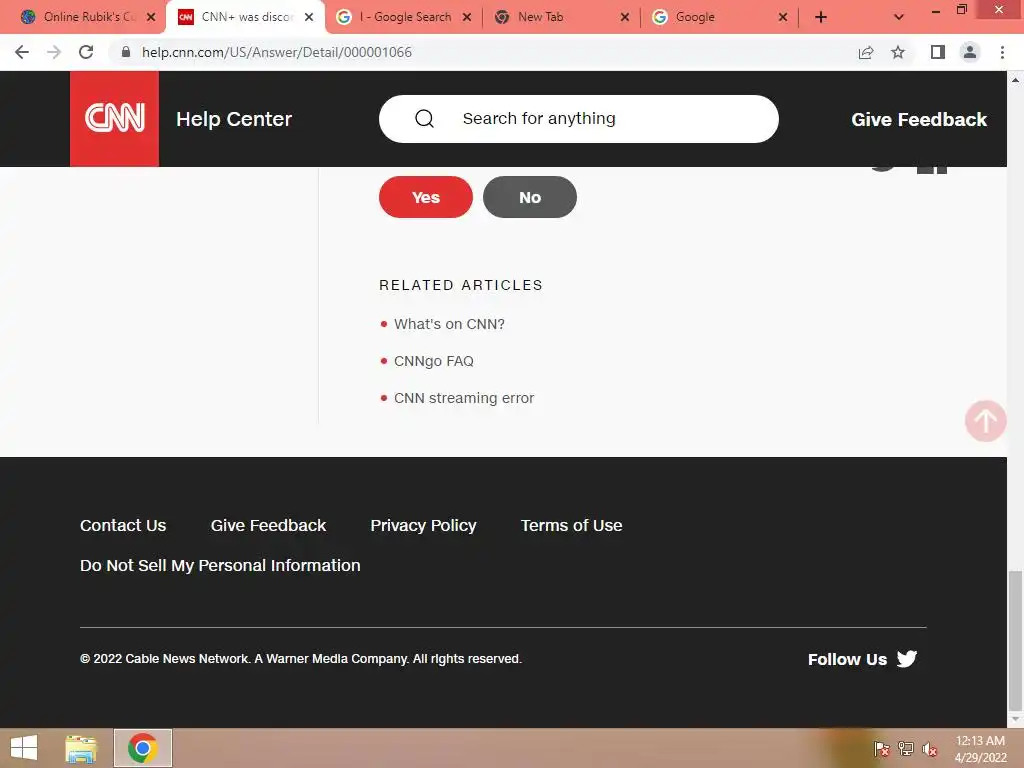The height and width of the screenshot is (768, 1024).
Task: Click the scroll-to-top arrow button
Action: (x=985, y=421)
